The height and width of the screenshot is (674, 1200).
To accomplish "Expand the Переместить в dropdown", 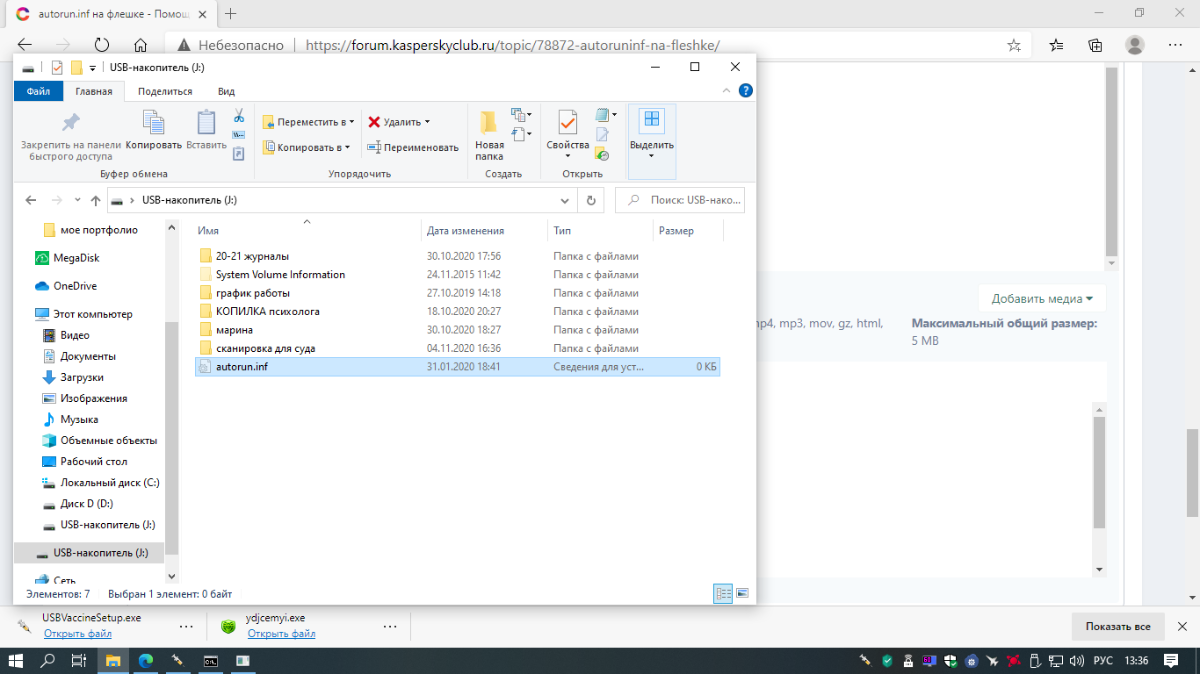I will pyautogui.click(x=308, y=122).
